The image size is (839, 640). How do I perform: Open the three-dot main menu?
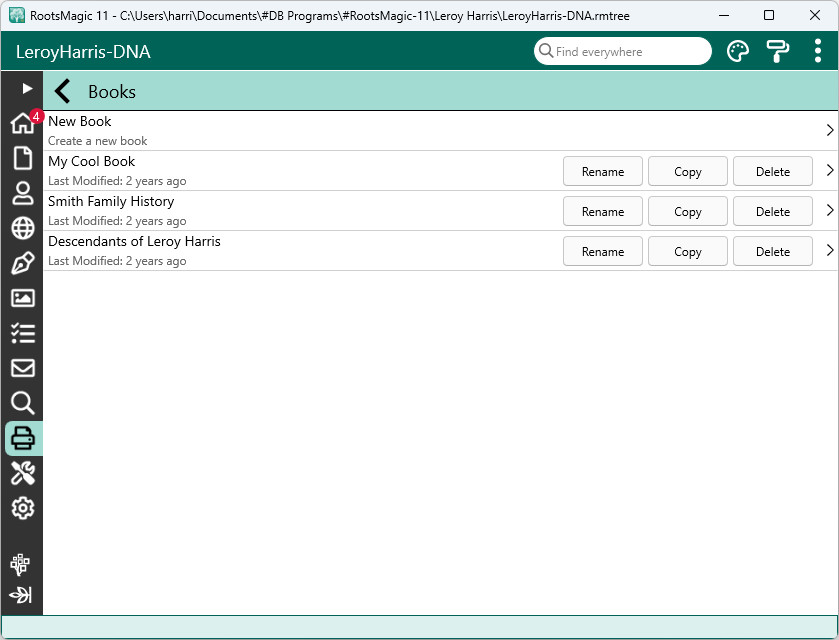click(818, 52)
